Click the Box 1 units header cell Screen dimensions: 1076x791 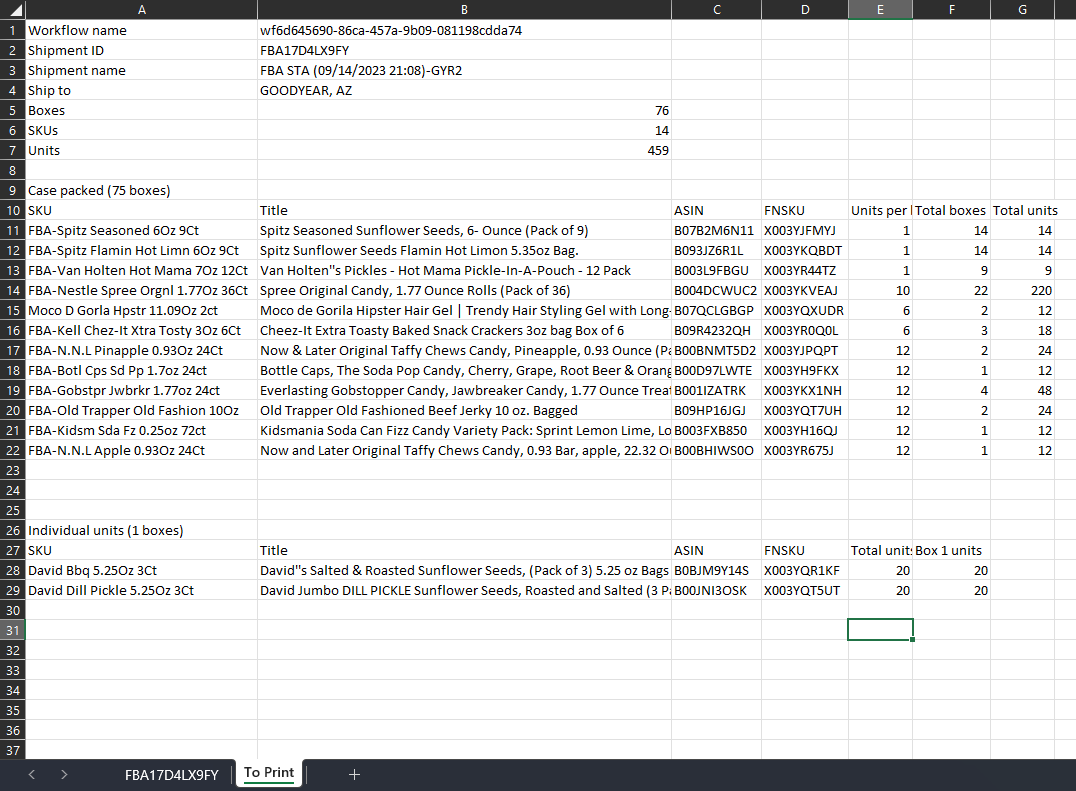click(x=952, y=550)
